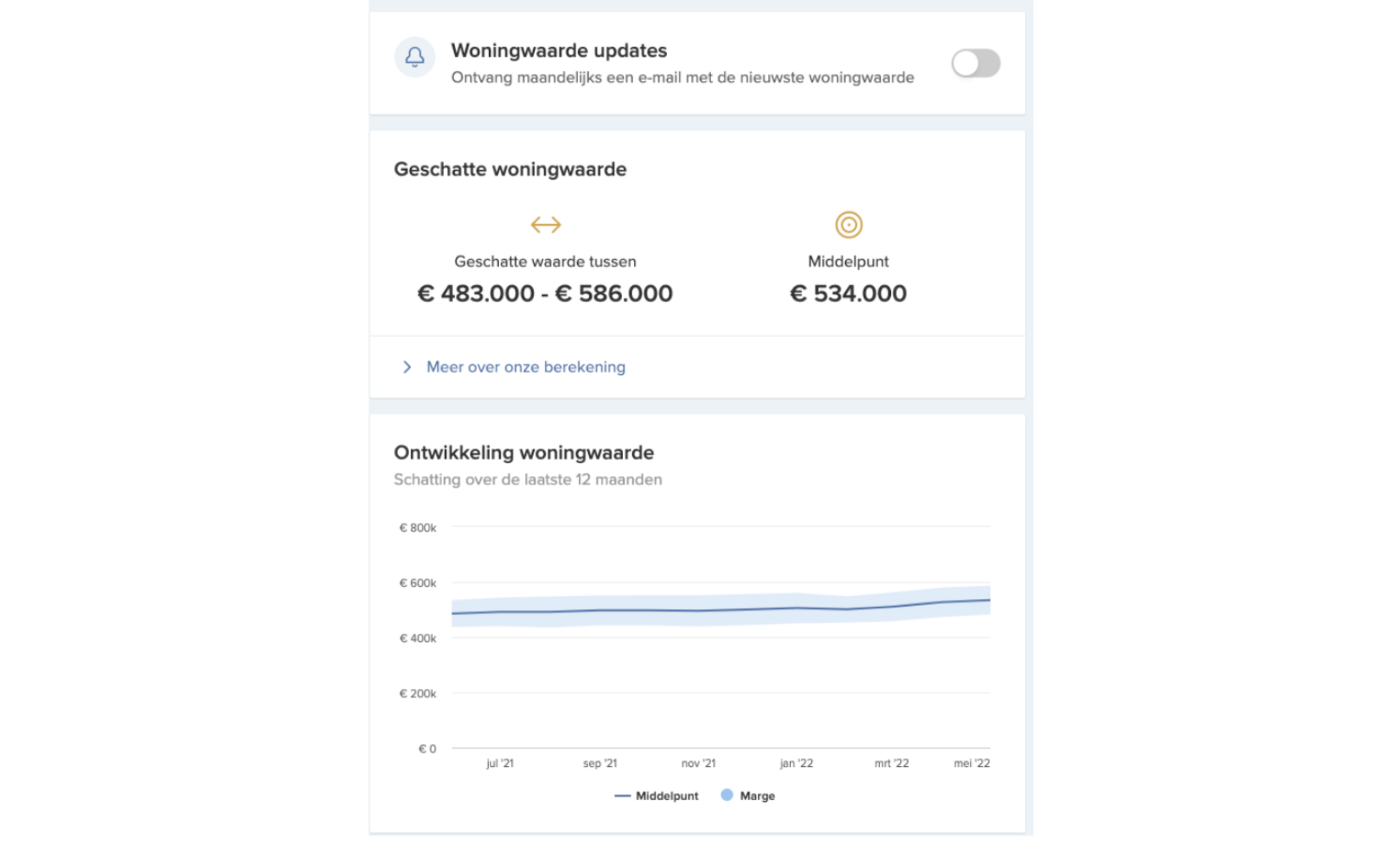1400x850 pixels.
Task: Click the jul '21 axis label
Action: point(500,764)
